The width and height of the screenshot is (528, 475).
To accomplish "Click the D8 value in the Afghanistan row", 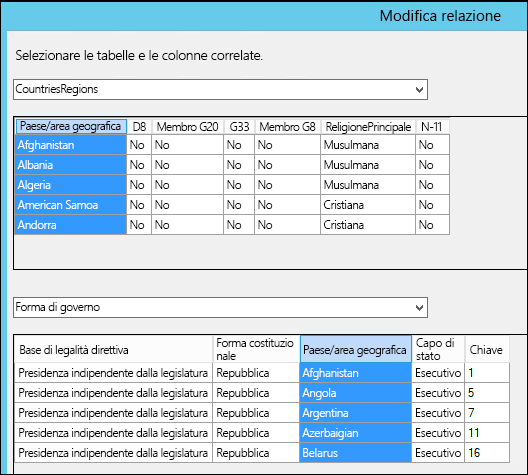I will (139, 145).
